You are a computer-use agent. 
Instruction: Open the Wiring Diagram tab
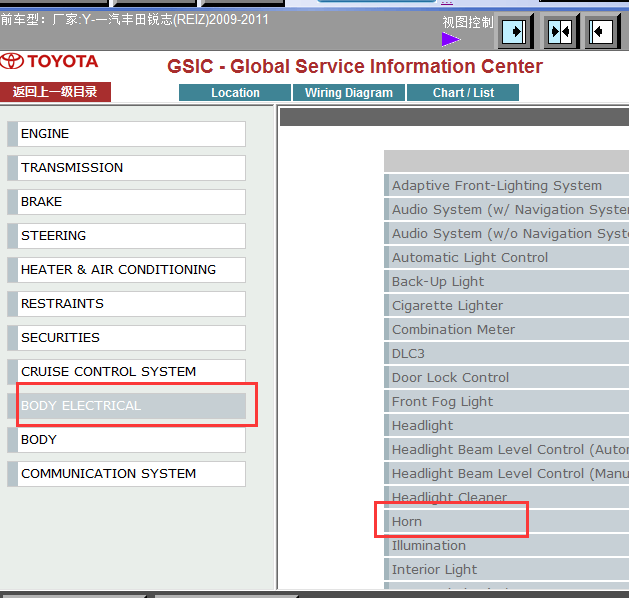coord(349,93)
